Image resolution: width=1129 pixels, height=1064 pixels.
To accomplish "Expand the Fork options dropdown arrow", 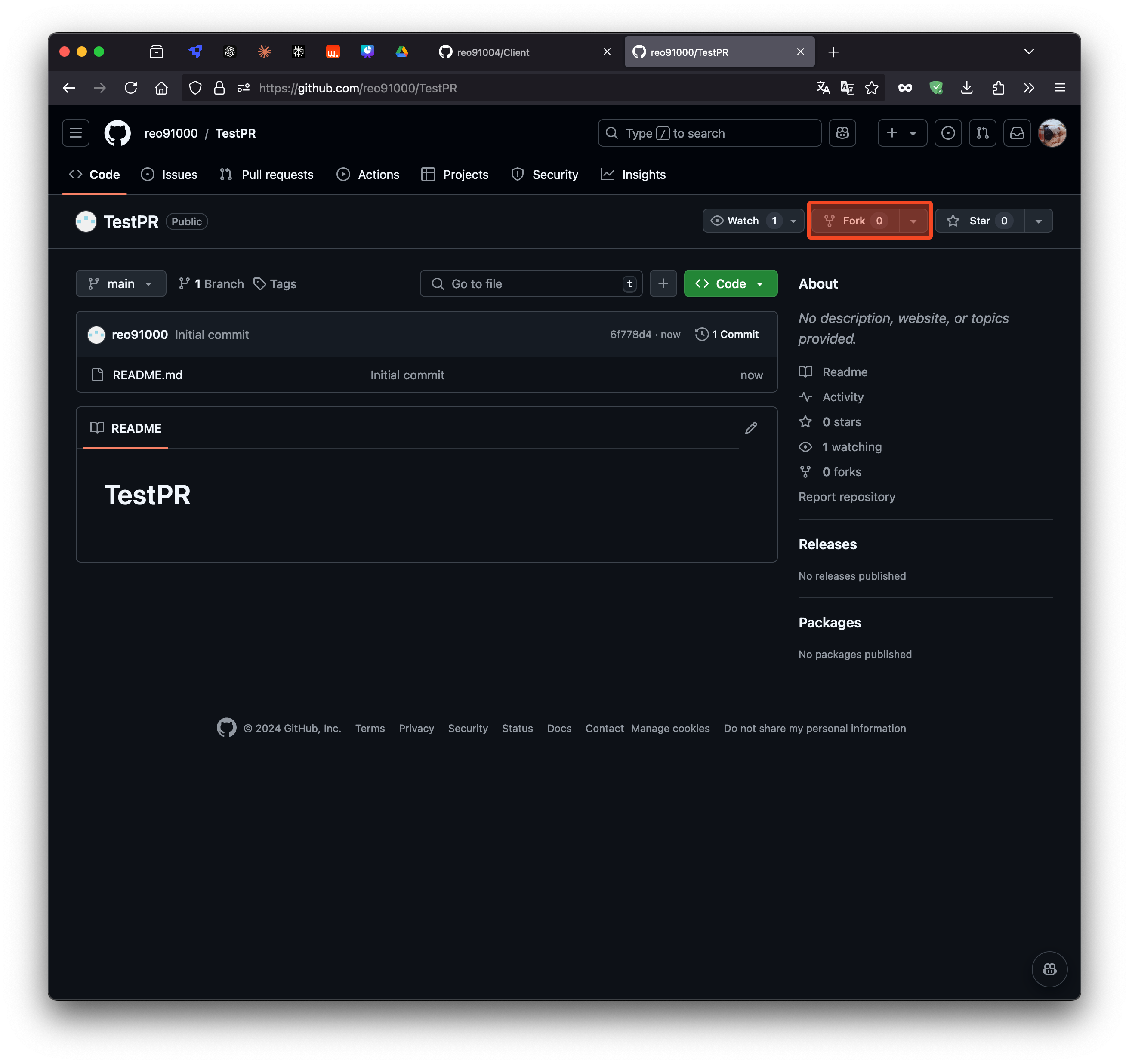I will point(913,221).
